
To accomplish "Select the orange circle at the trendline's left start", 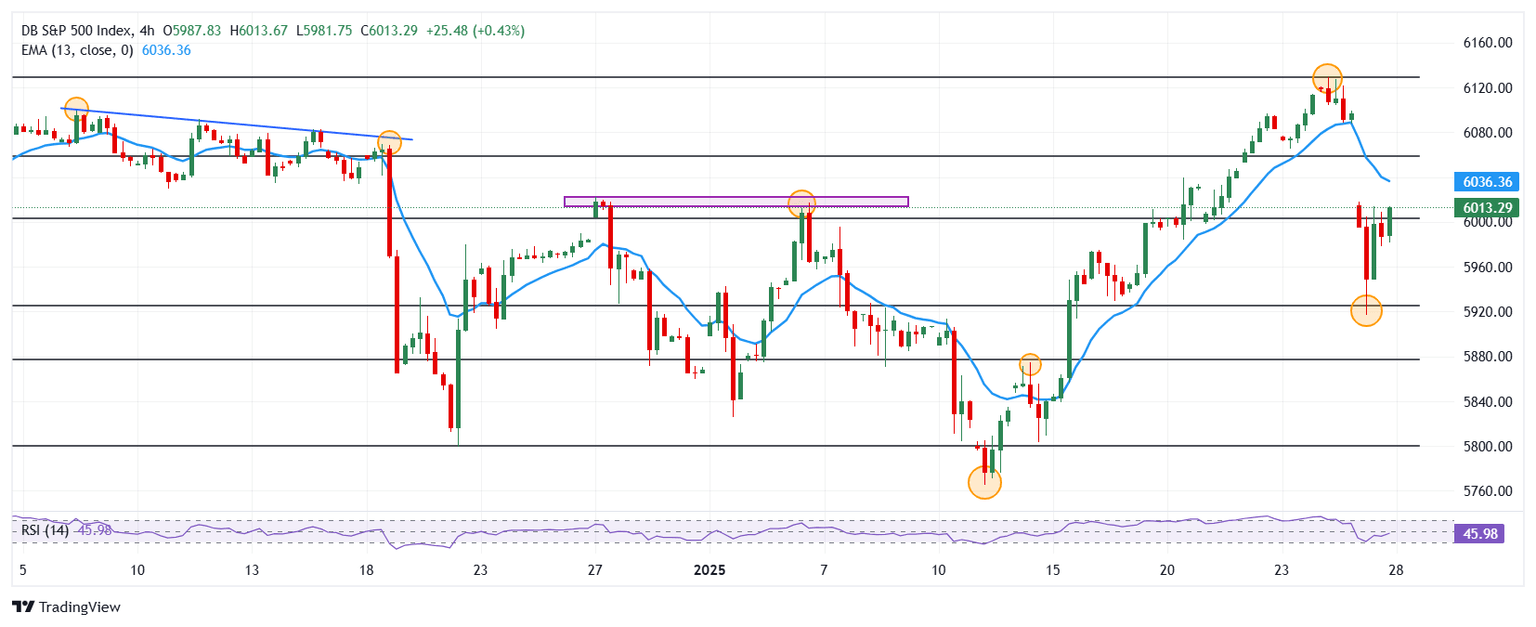I will pyautogui.click(x=76, y=109).
